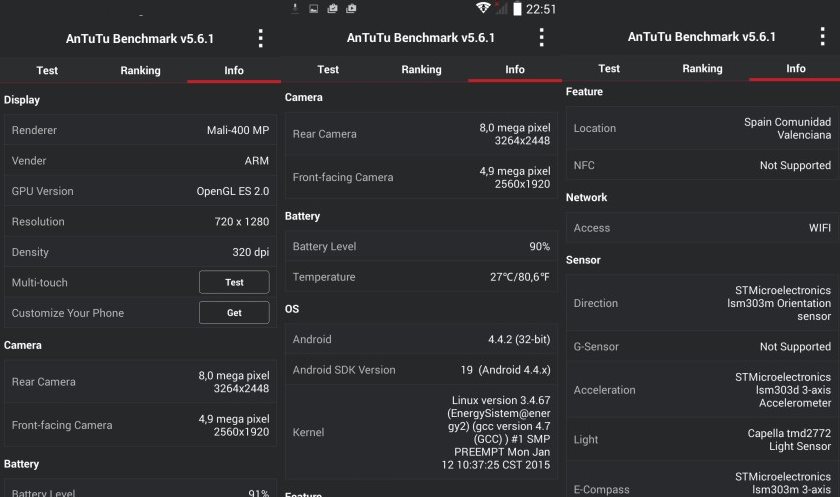Open the Test tab in the right panel

[x=609, y=69]
